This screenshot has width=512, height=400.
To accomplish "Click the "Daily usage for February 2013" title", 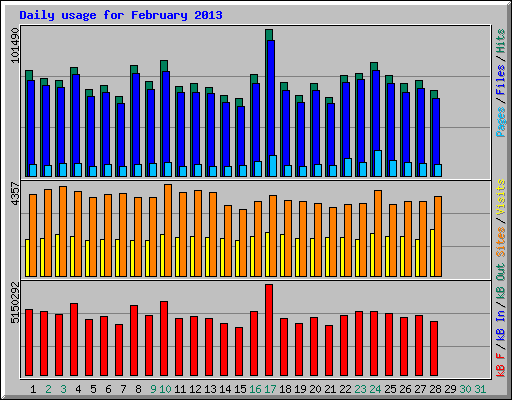I will point(121,15).
